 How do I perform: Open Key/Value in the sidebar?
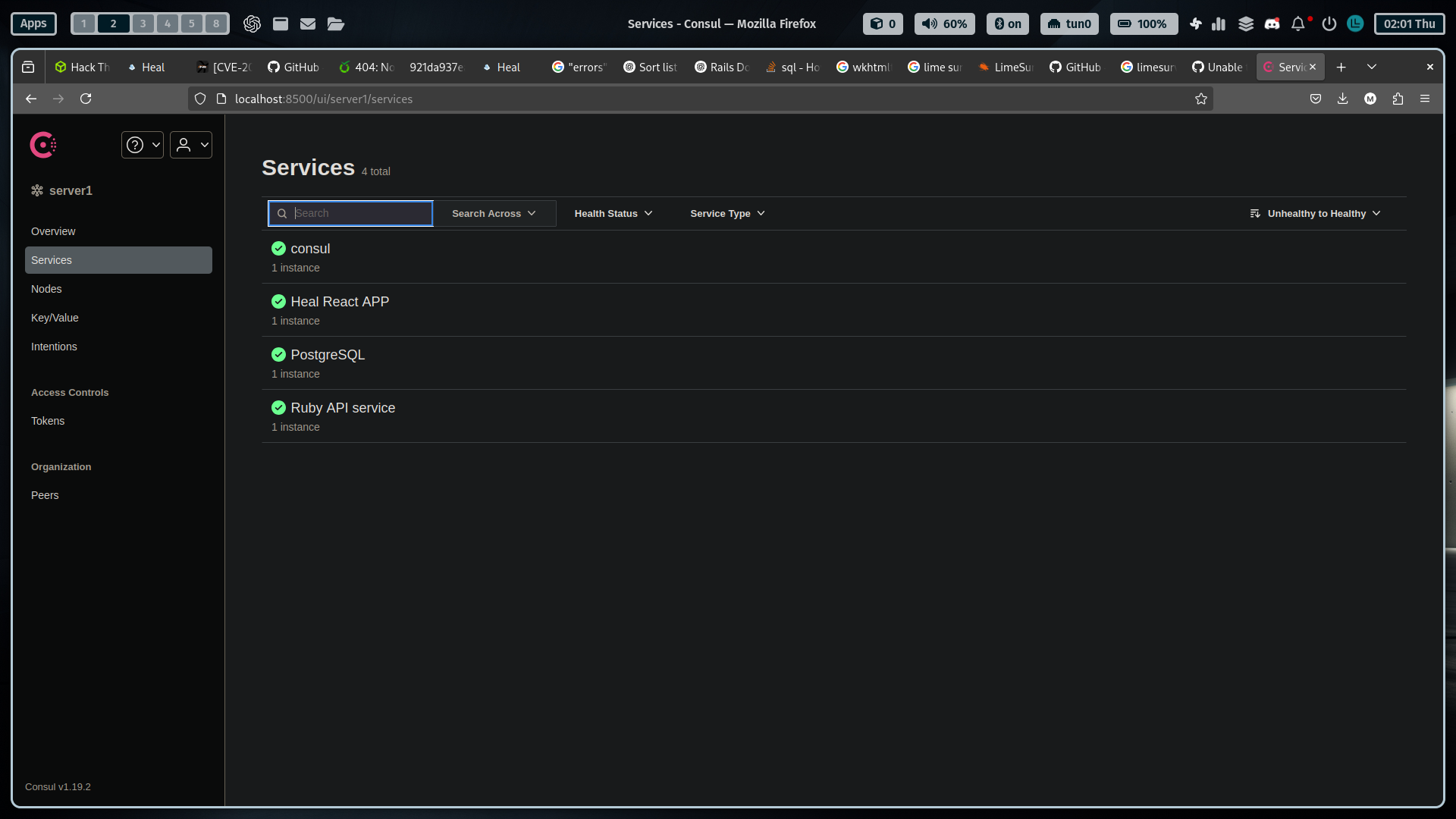(x=55, y=318)
